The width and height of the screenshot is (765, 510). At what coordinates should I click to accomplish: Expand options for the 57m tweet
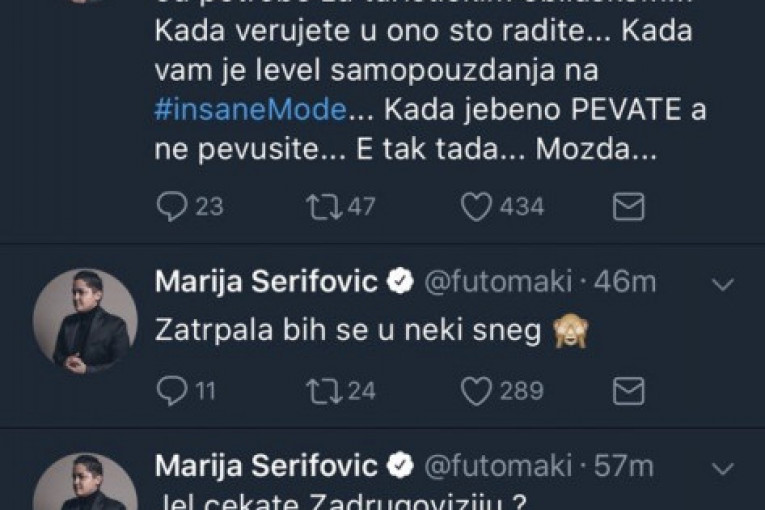pyautogui.click(x=721, y=468)
